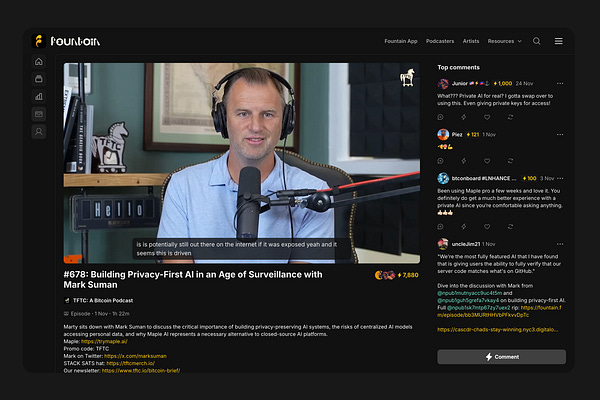
Task: Open options for Junior's comment
Action: [x=560, y=83]
